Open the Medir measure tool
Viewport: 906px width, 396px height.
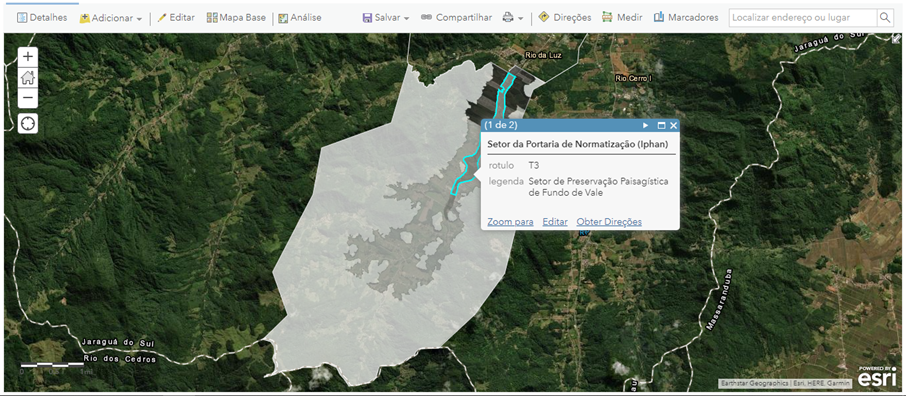[622, 18]
